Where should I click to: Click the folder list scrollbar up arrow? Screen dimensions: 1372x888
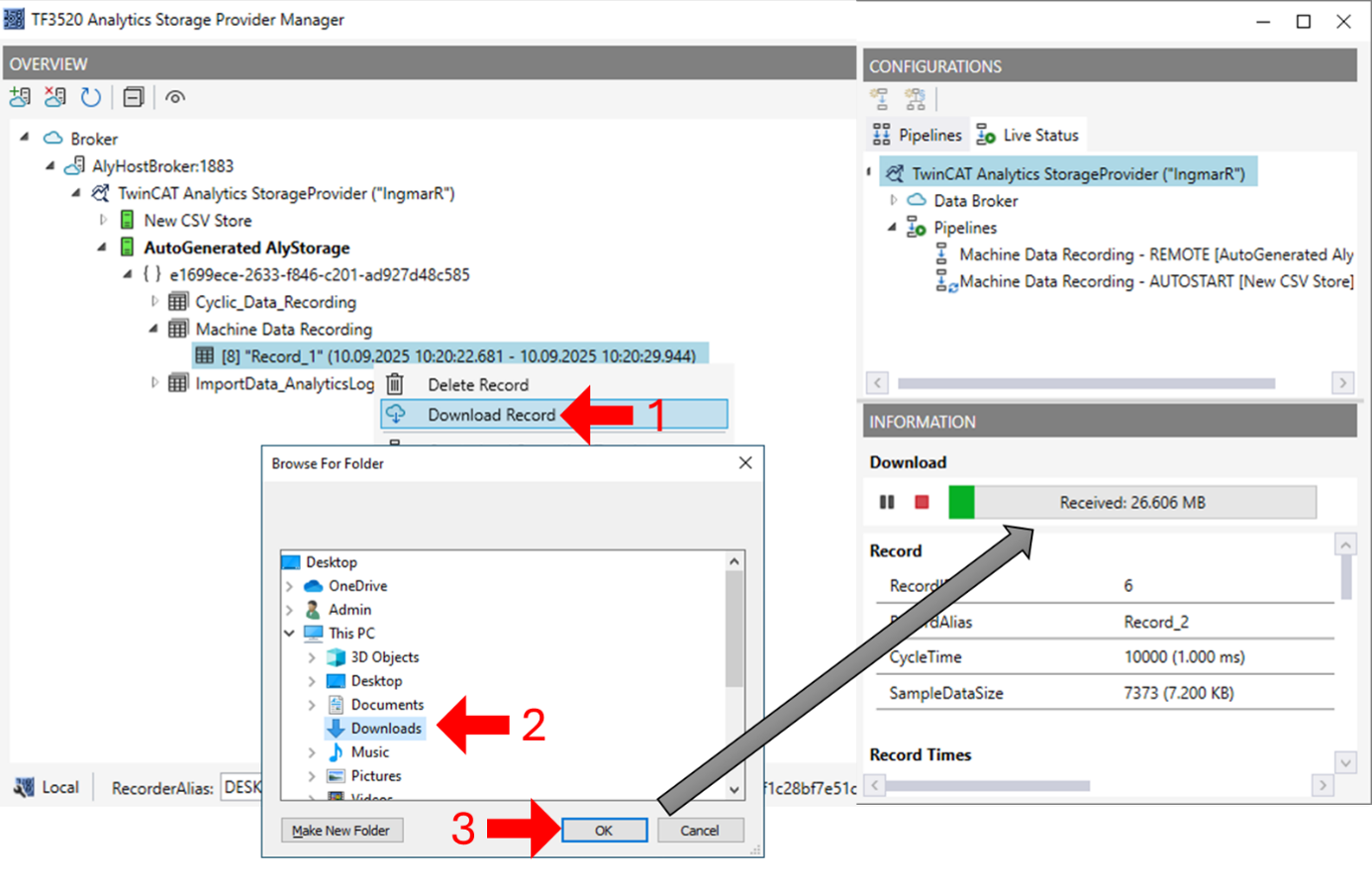tap(735, 561)
